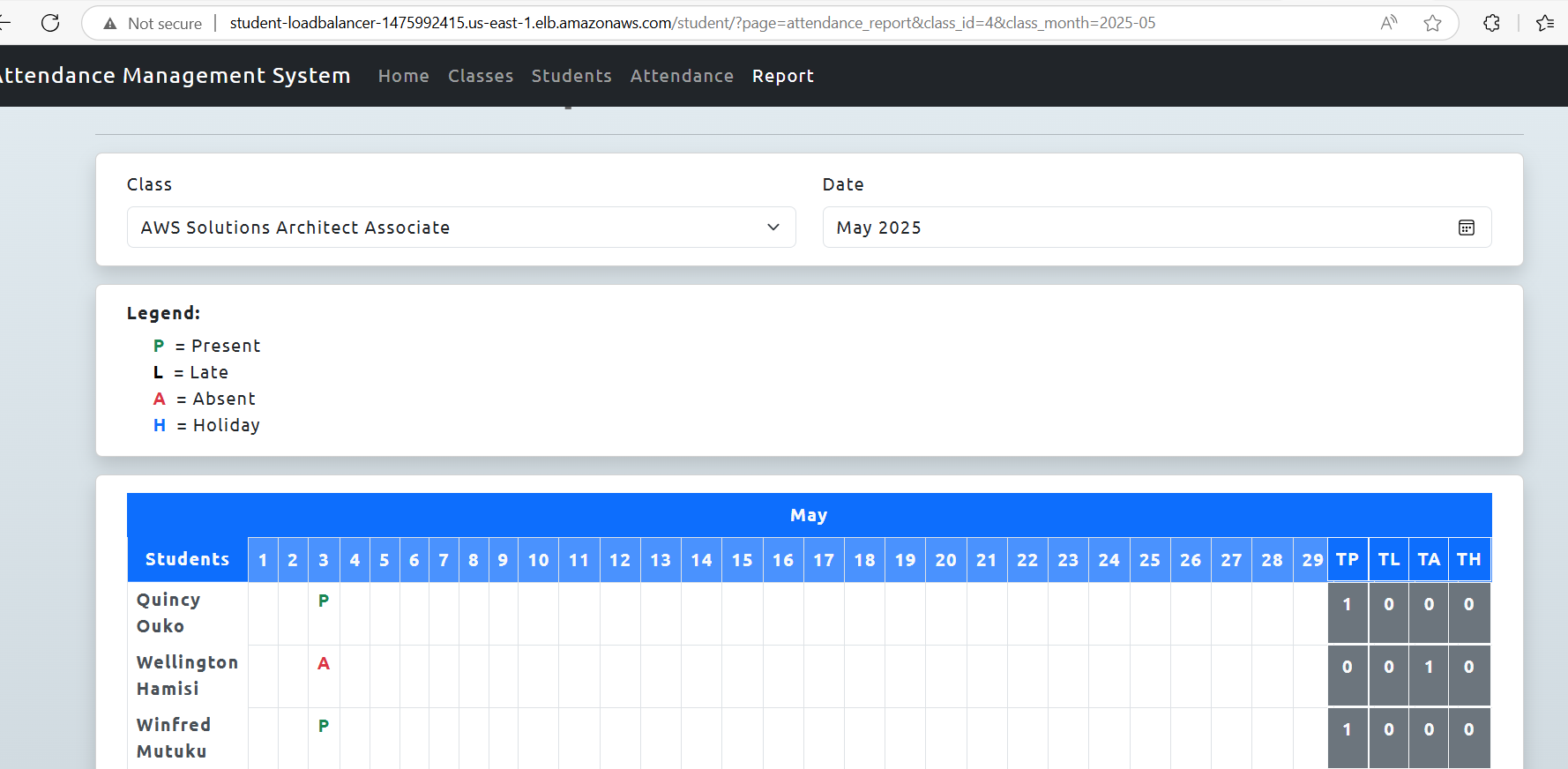
Task: Click the green P Present legend entry
Action: 207,346
